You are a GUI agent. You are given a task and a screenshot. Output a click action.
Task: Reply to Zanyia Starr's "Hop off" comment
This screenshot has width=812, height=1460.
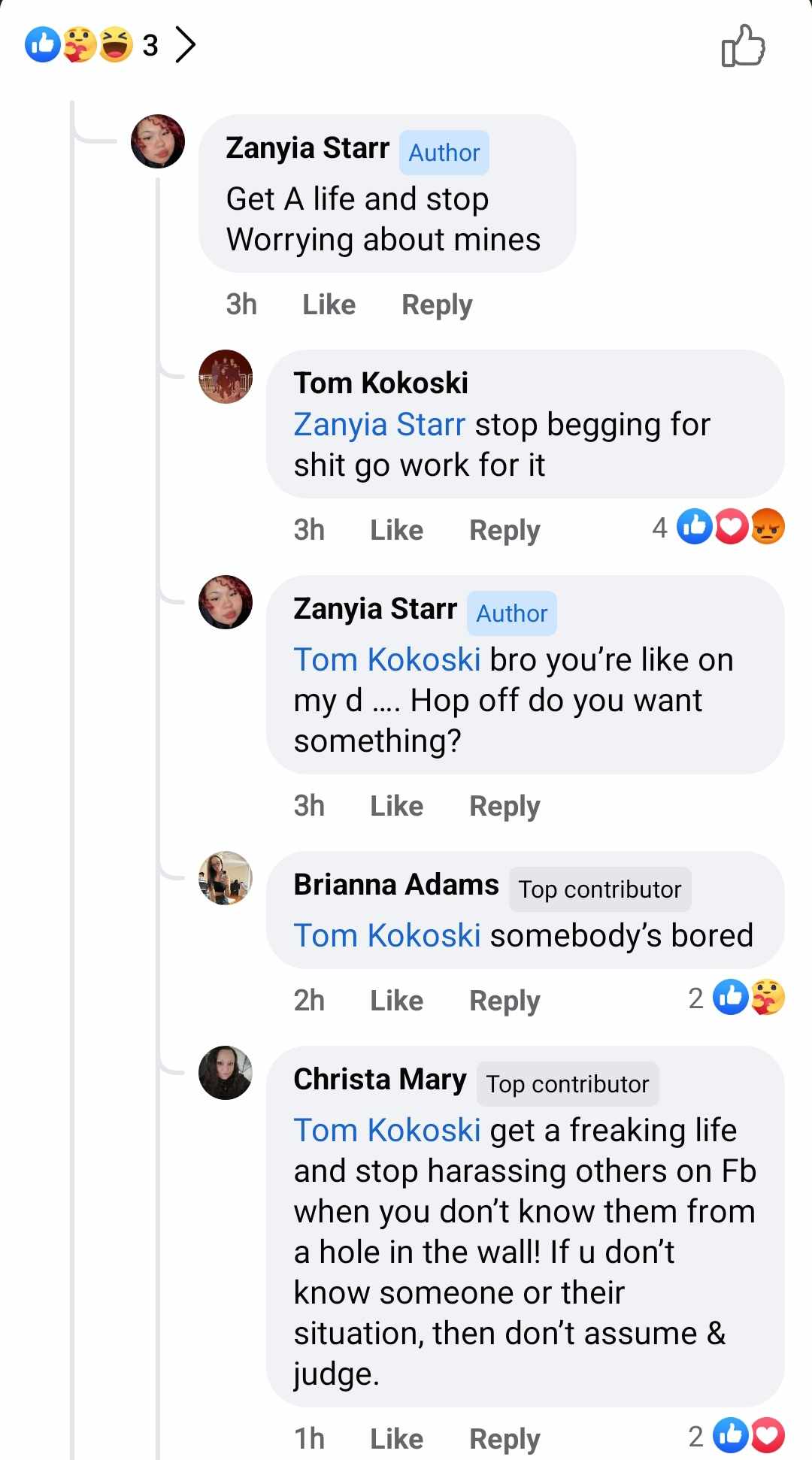coord(504,806)
